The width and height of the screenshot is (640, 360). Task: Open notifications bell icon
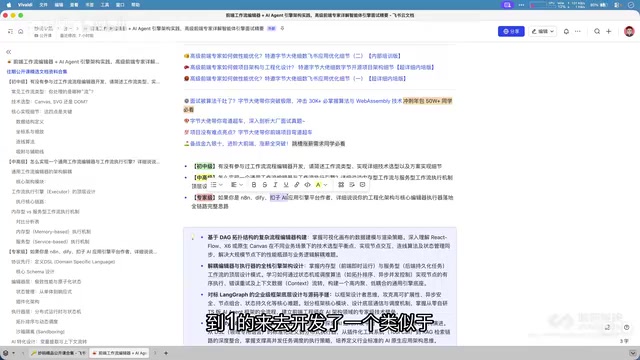(x=566, y=31)
